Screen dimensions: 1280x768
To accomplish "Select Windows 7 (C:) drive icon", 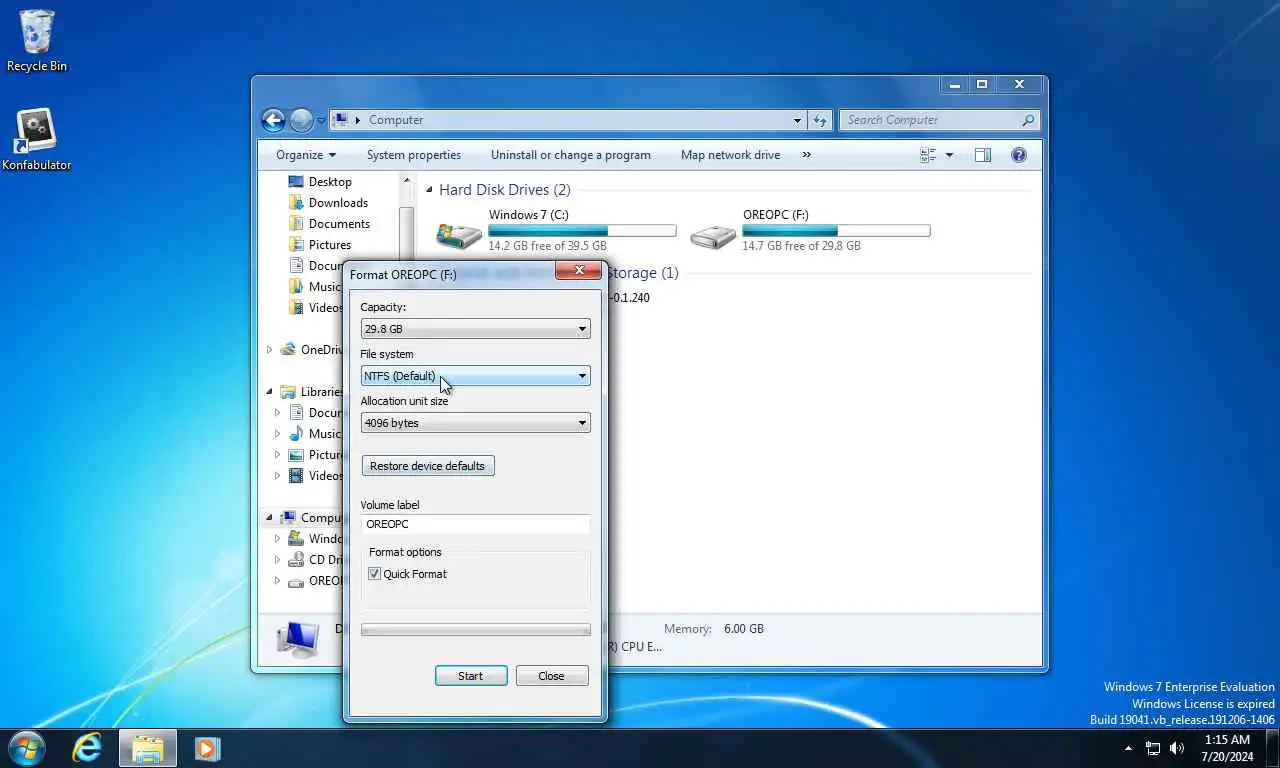I will [x=458, y=235].
